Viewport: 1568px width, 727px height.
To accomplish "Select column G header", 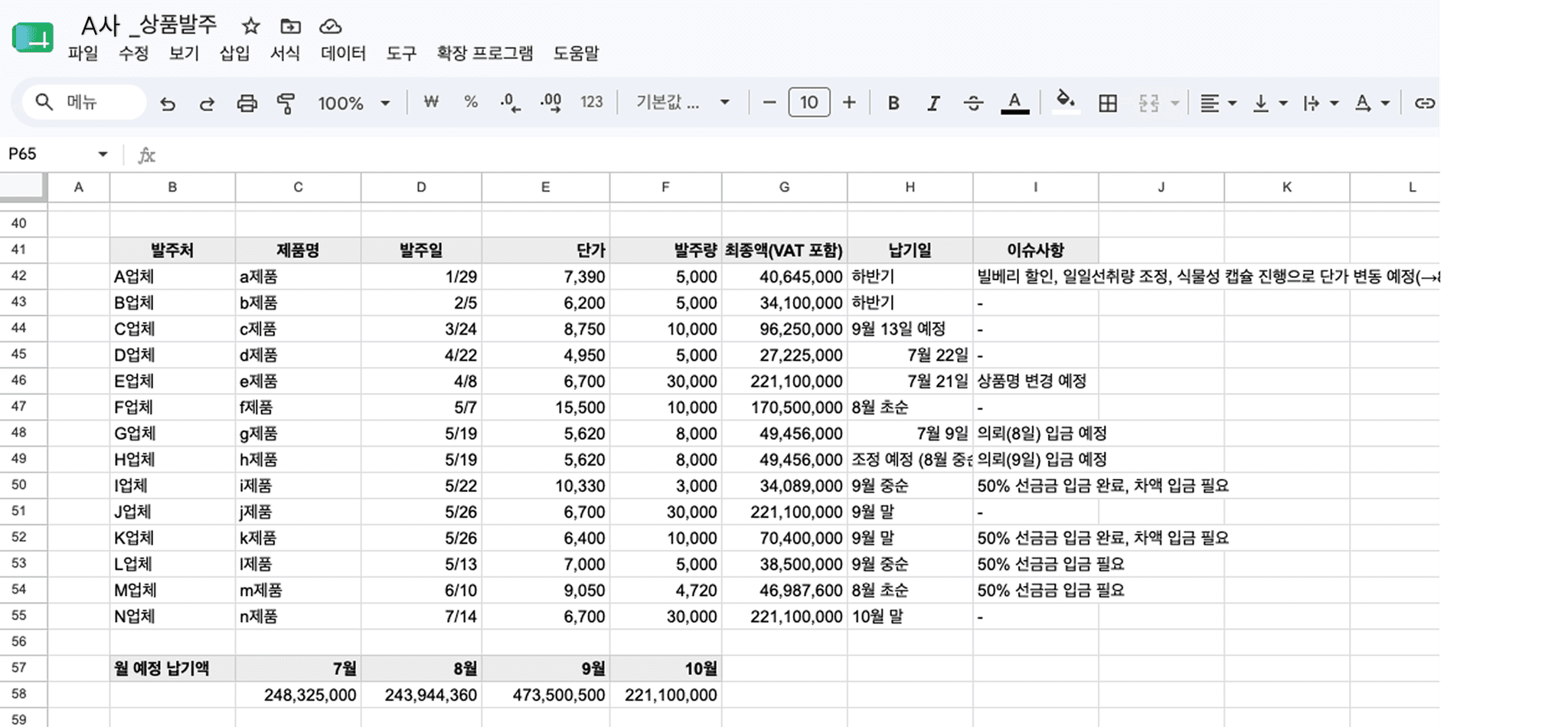I will [x=784, y=187].
